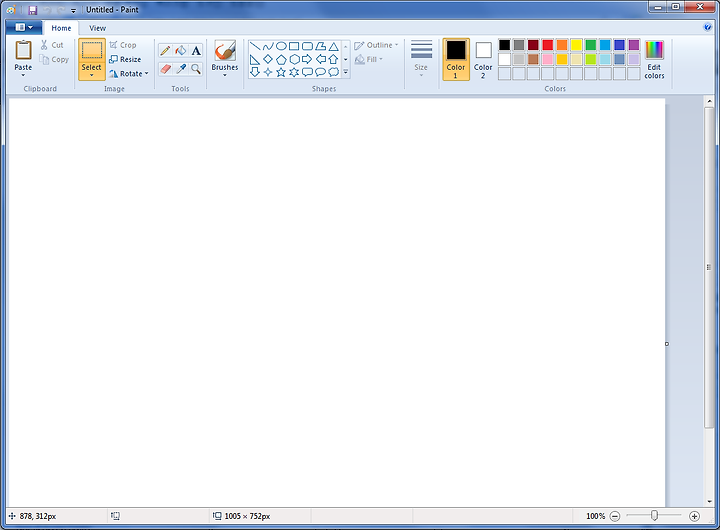The height and width of the screenshot is (530, 720).
Task: Pick the green color swatch
Action: [591, 45]
